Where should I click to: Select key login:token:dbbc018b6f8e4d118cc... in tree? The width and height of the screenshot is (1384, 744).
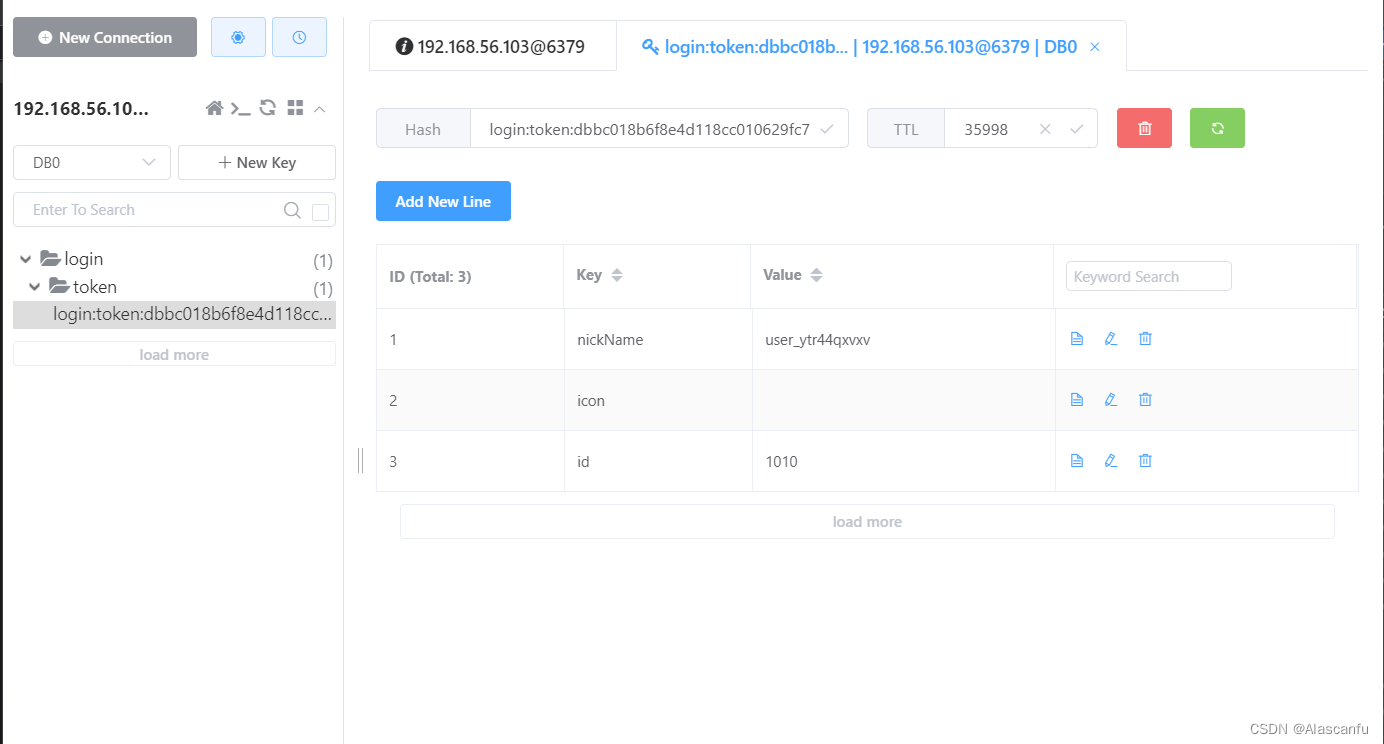coord(175,315)
